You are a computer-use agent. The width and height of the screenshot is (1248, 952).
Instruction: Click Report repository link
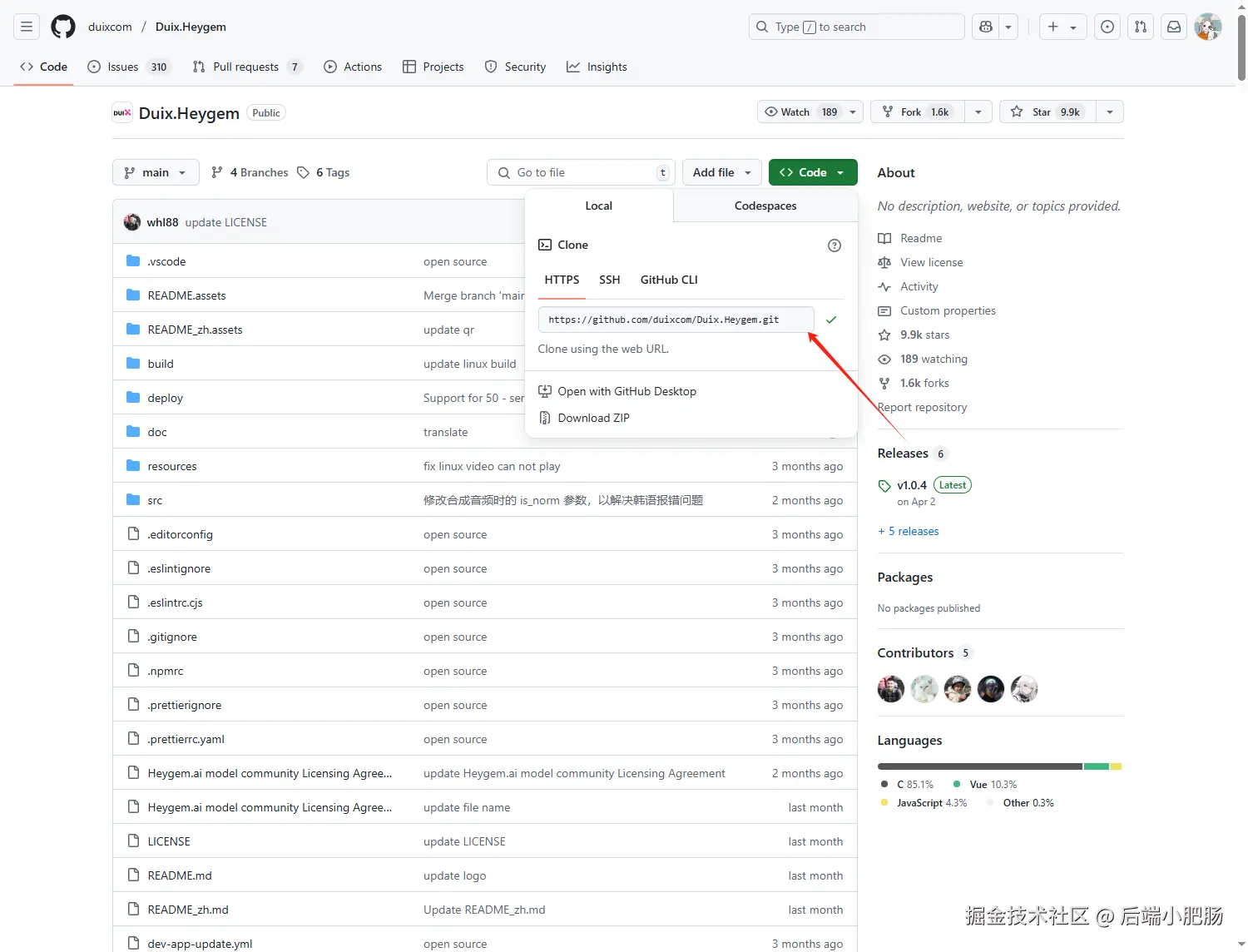[922, 407]
